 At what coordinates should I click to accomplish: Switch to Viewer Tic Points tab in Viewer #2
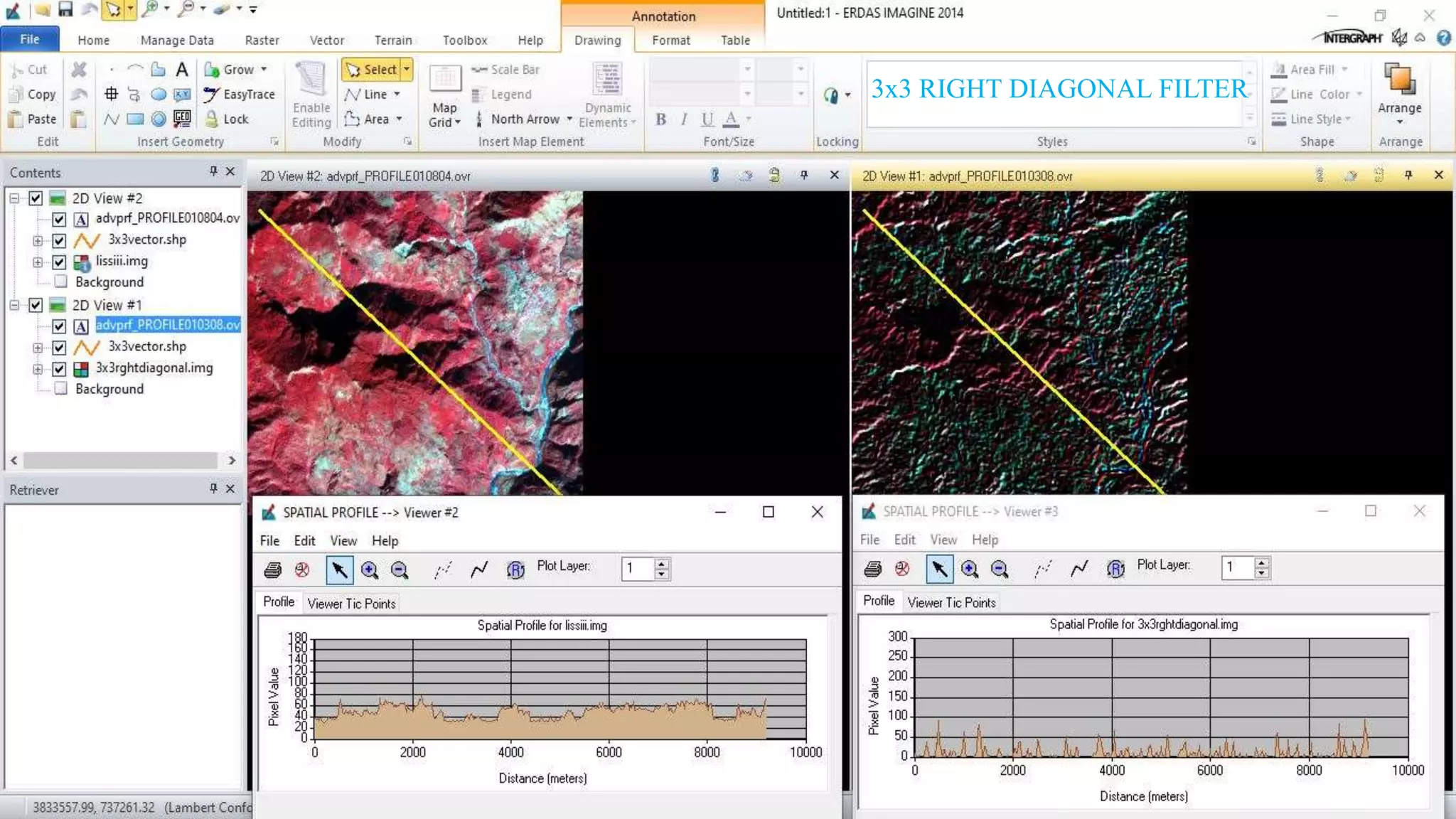coord(351,604)
